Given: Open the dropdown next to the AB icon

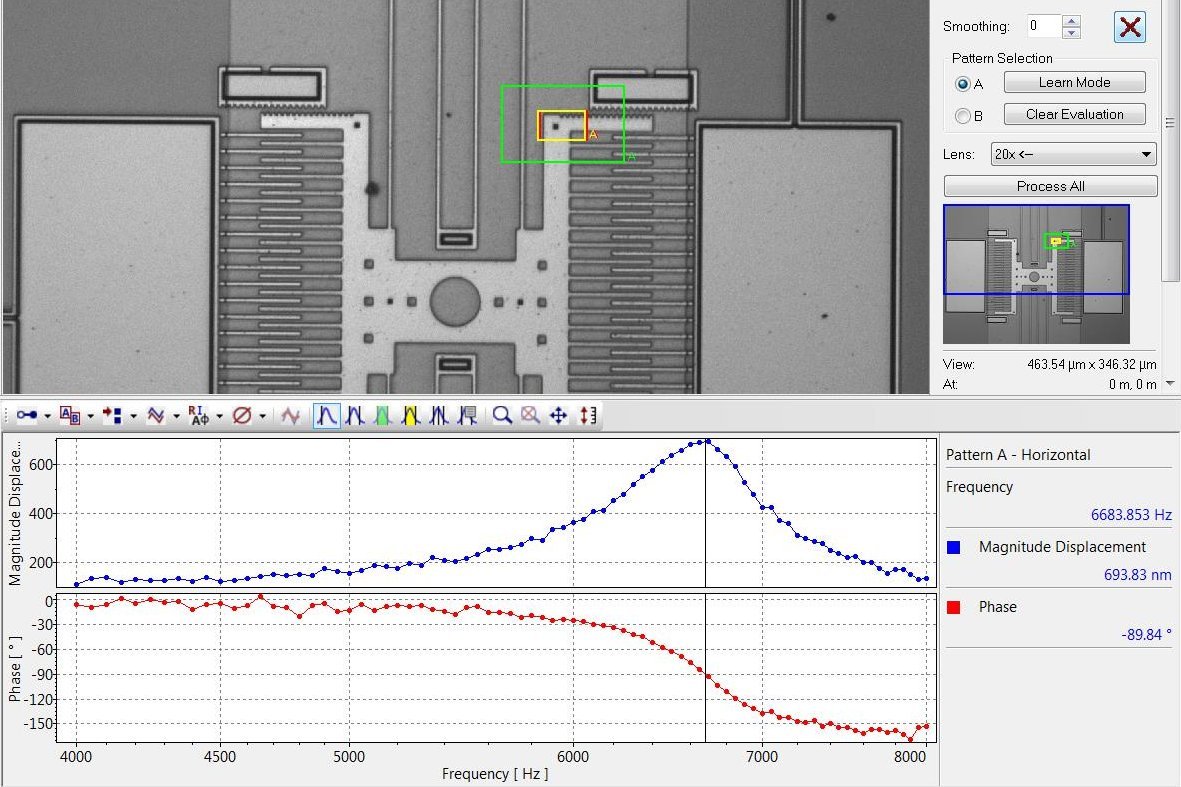Looking at the screenshot, I should click(x=89, y=415).
